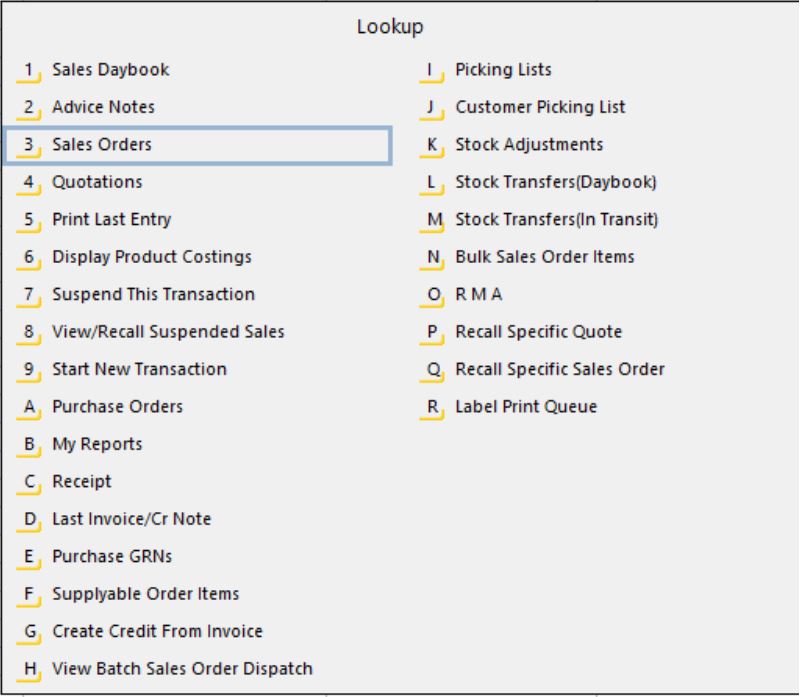Select the Receipt option
The height and width of the screenshot is (697, 801).
pyautogui.click(x=82, y=481)
